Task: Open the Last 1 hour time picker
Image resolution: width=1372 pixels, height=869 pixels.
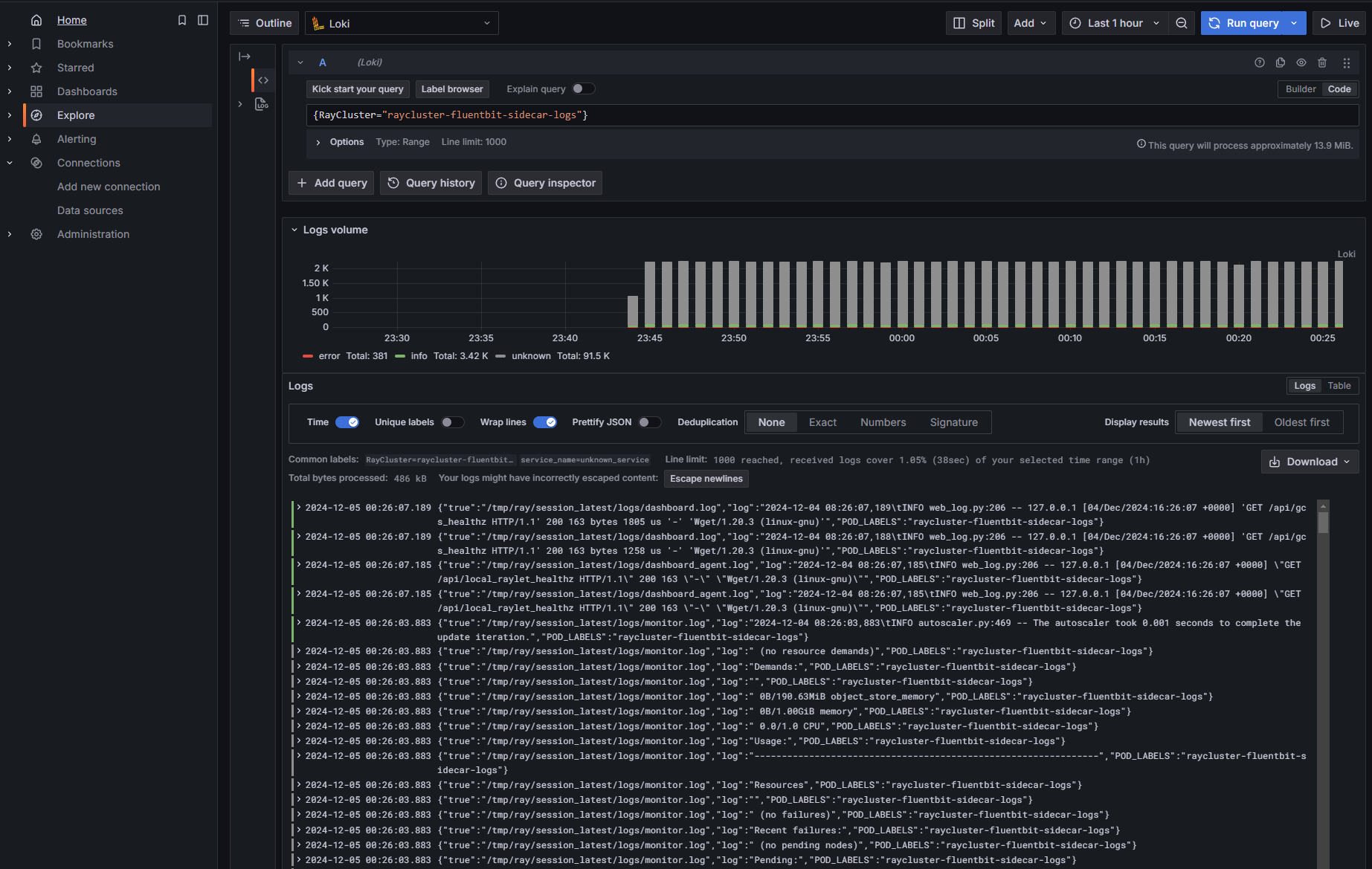Action: coord(1115,23)
